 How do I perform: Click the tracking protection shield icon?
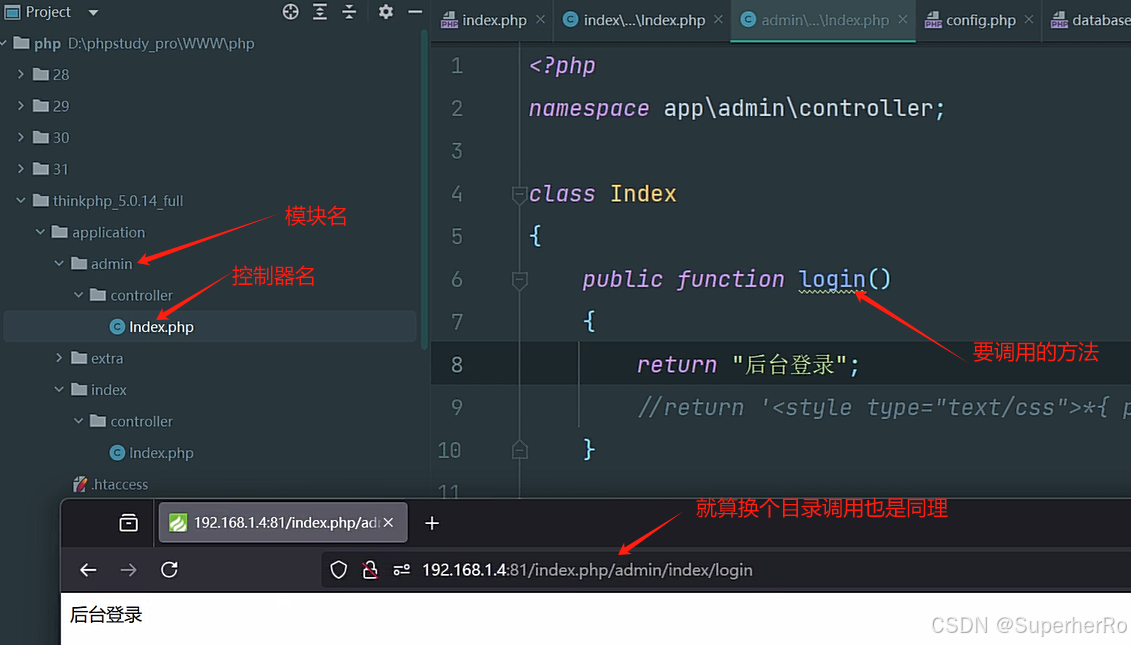(x=338, y=570)
